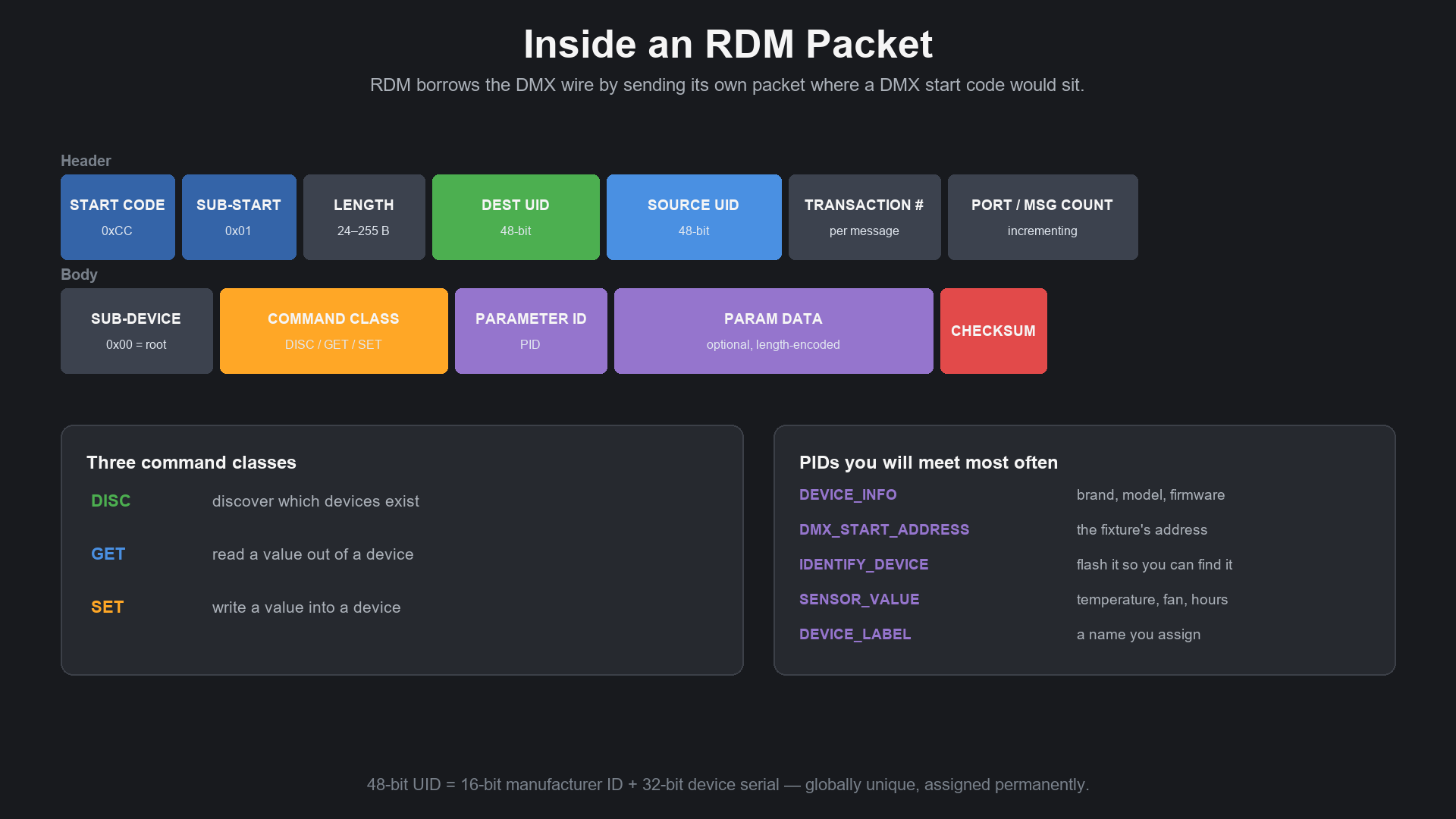Select the green DEST UID block
Screen dimensions: 1456x819
pyautogui.click(x=516, y=217)
